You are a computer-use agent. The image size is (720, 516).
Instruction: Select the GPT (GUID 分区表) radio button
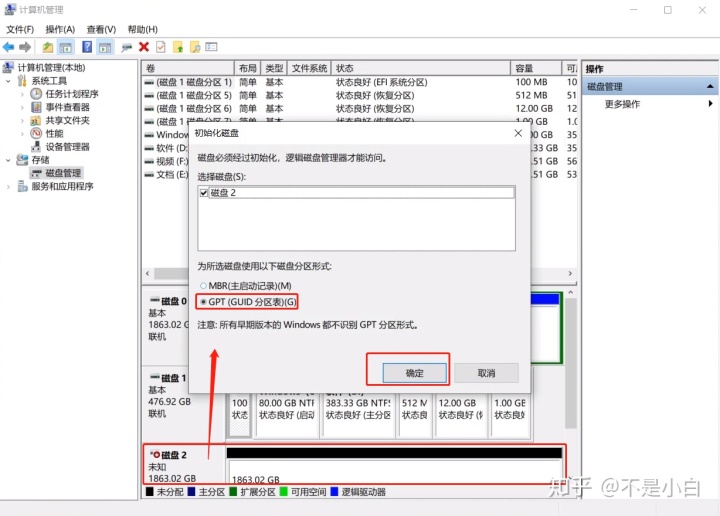[203, 302]
